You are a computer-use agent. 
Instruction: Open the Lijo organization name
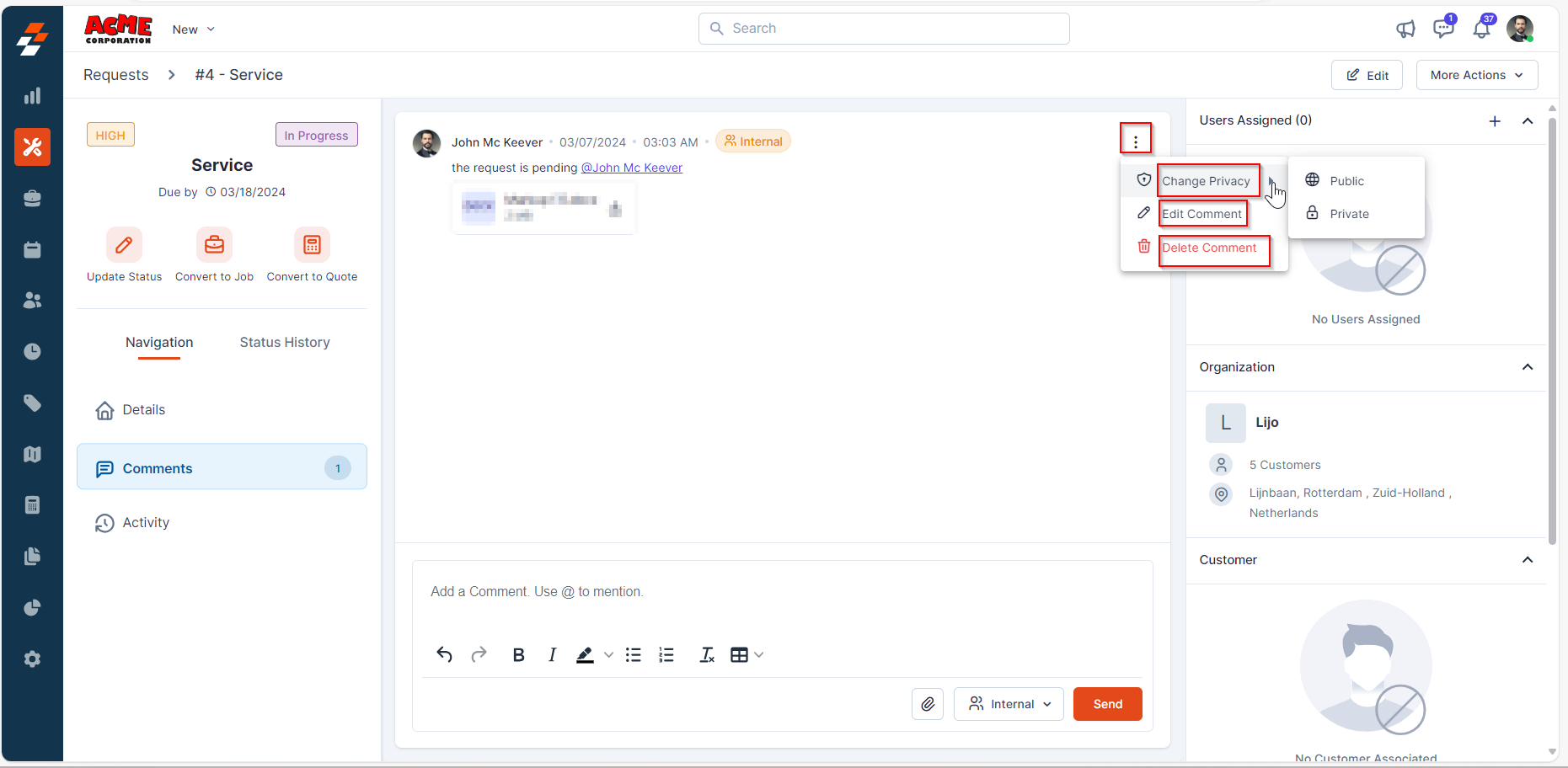point(1267,423)
